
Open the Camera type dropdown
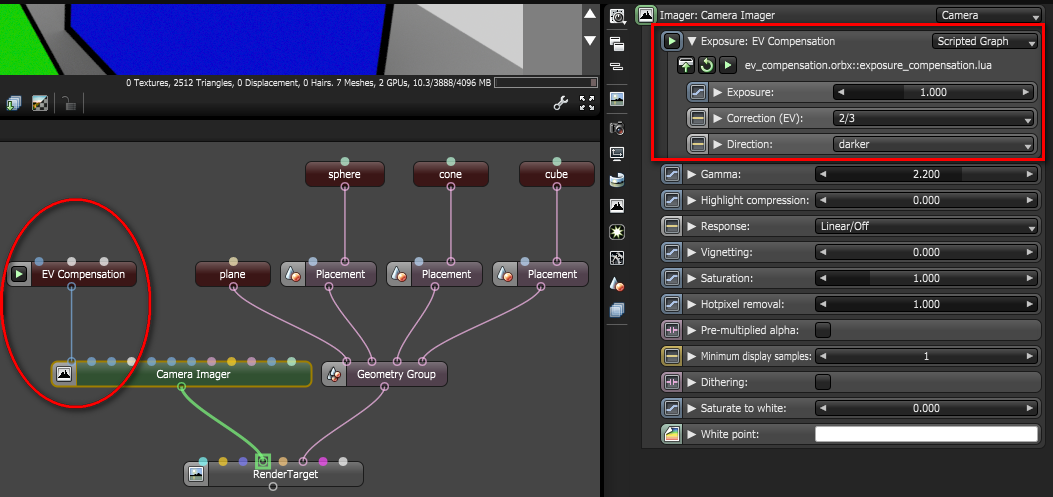coord(988,15)
